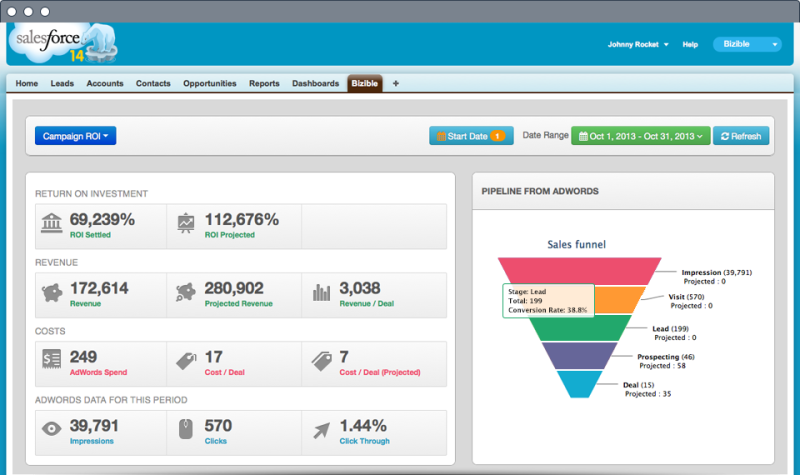Click the 39,791 impressions value
The height and width of the screenshot is (475, 800).
(x=94, y=426)
